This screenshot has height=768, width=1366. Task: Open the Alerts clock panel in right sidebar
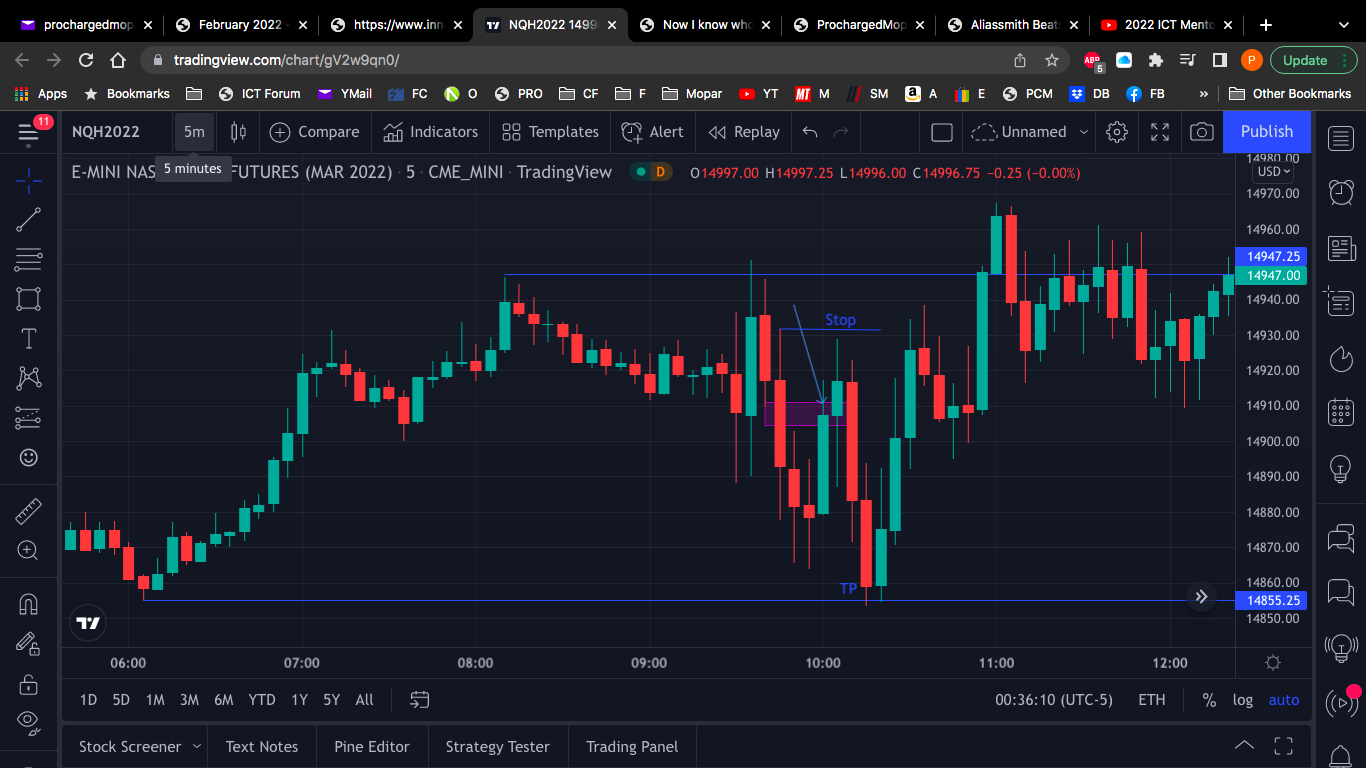click(1341, 192)
